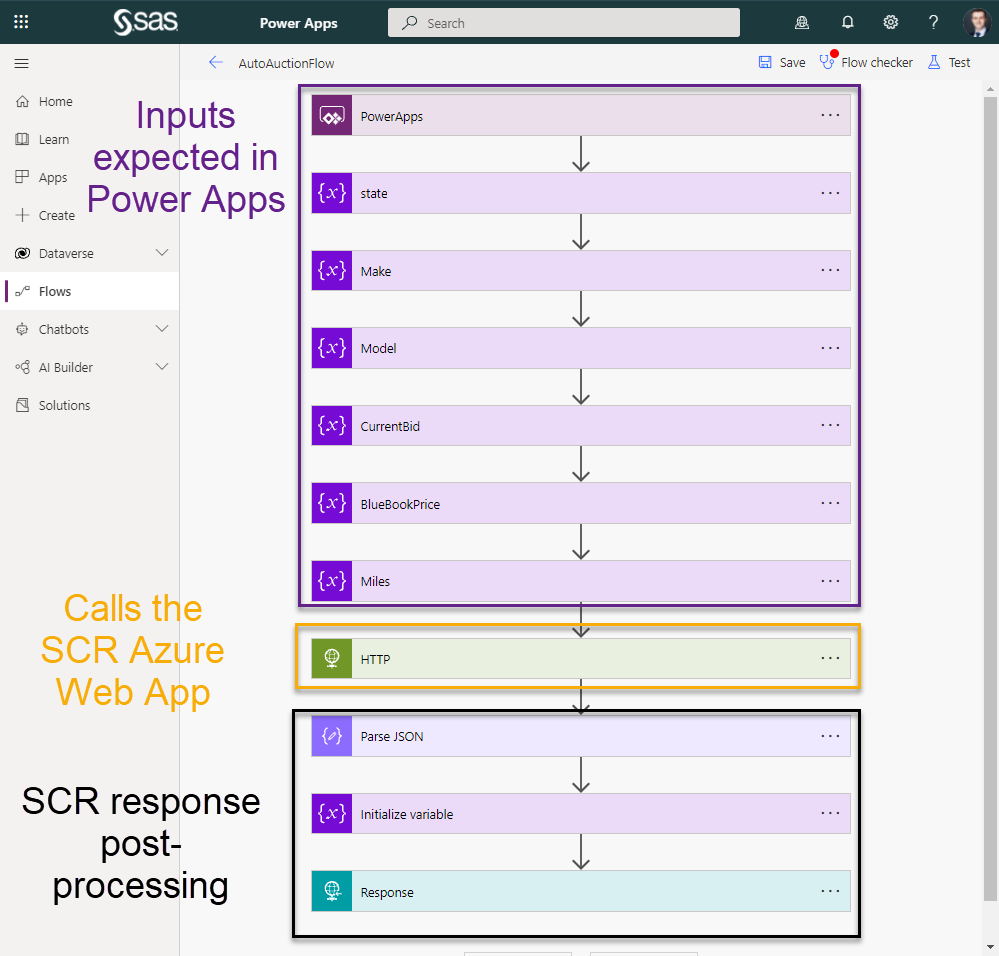Expand the Dataverse menu chevron

pyautogui.click(x=162, y=253)
